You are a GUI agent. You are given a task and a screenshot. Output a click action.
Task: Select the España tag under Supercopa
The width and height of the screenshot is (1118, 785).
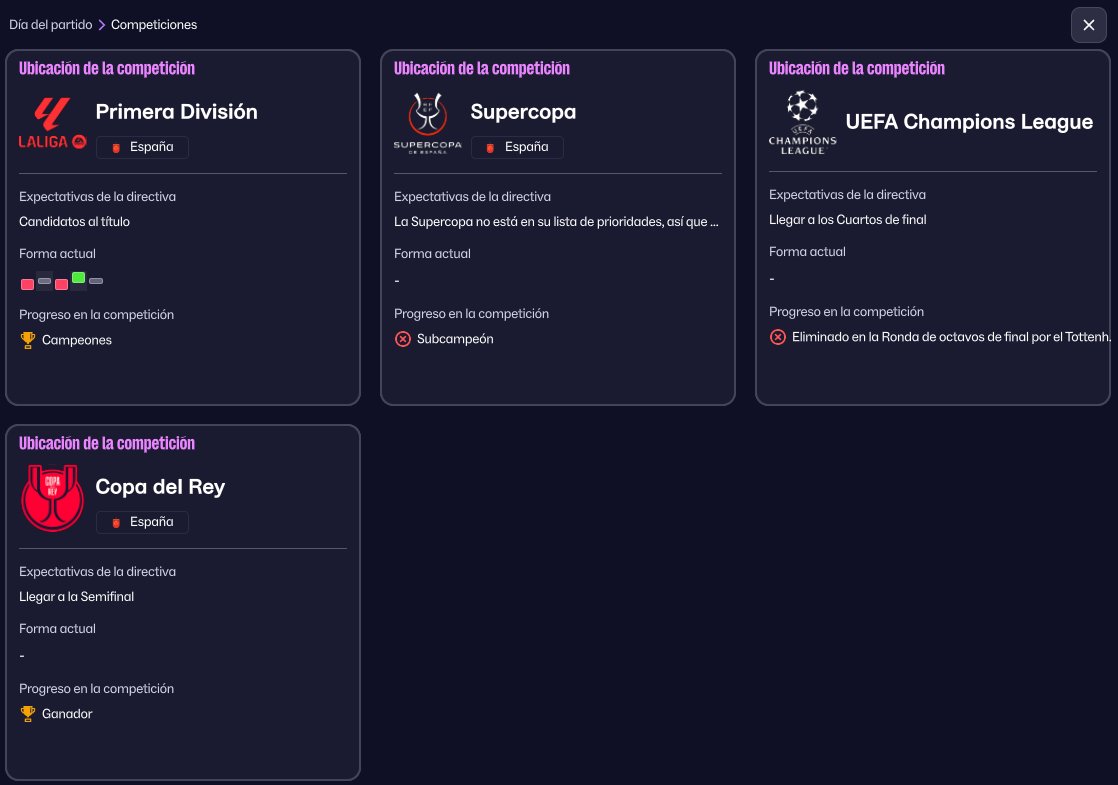tap(517, 147)
